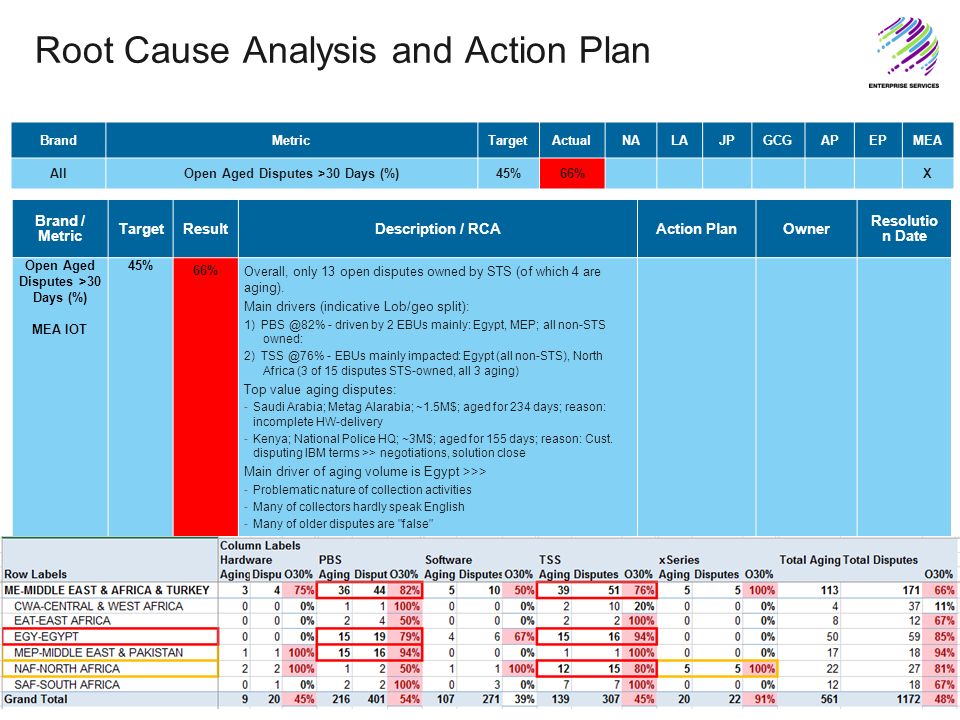960x720 pixels.
Task: Click the Description / RCA header
Action: 438,228
